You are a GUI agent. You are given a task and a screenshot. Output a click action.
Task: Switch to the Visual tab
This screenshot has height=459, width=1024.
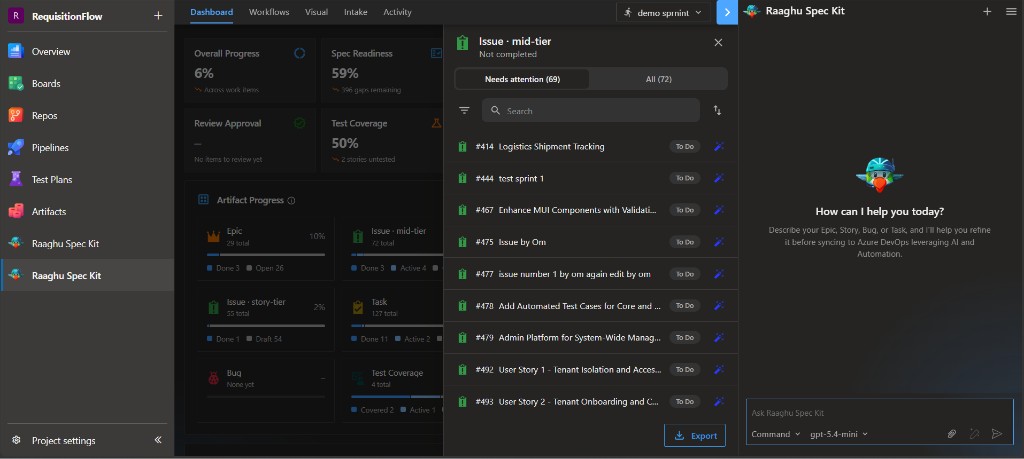click(317, 12)
